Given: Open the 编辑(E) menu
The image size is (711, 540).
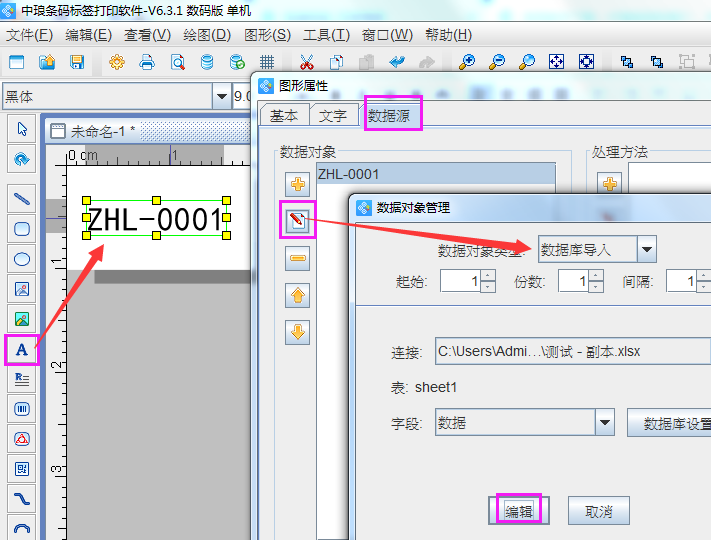Looking at the screenshot, I should [x=88, y=35].
